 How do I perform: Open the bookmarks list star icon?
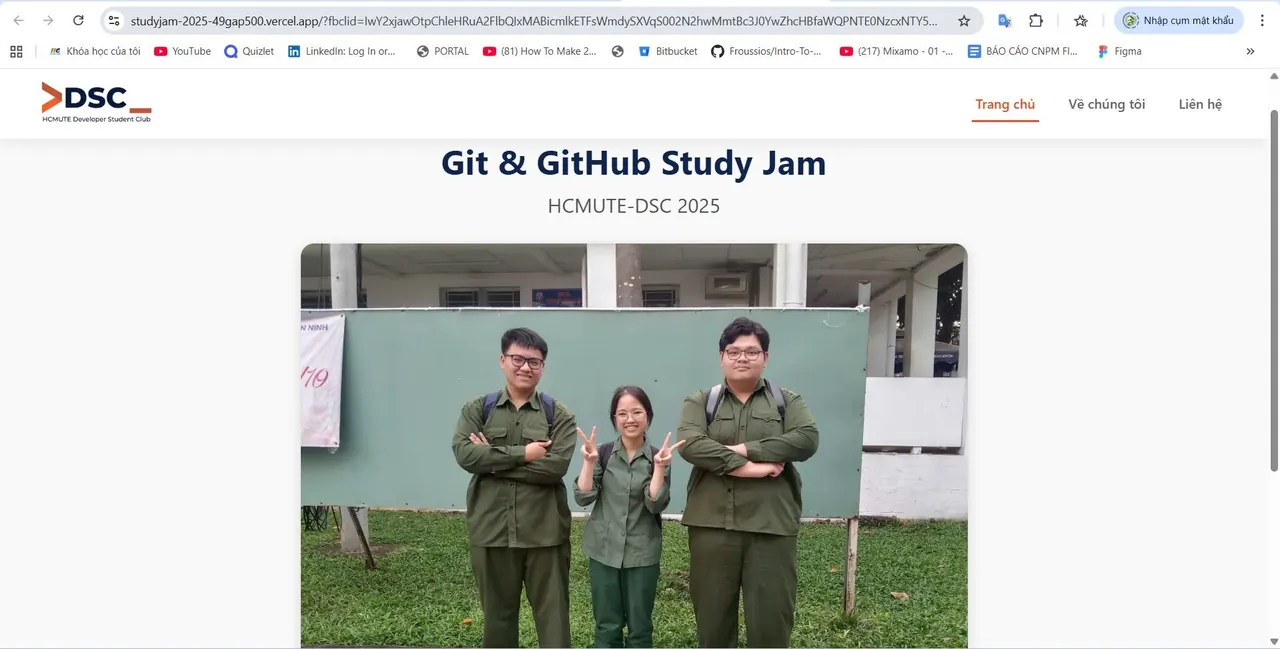(1081, 20)
